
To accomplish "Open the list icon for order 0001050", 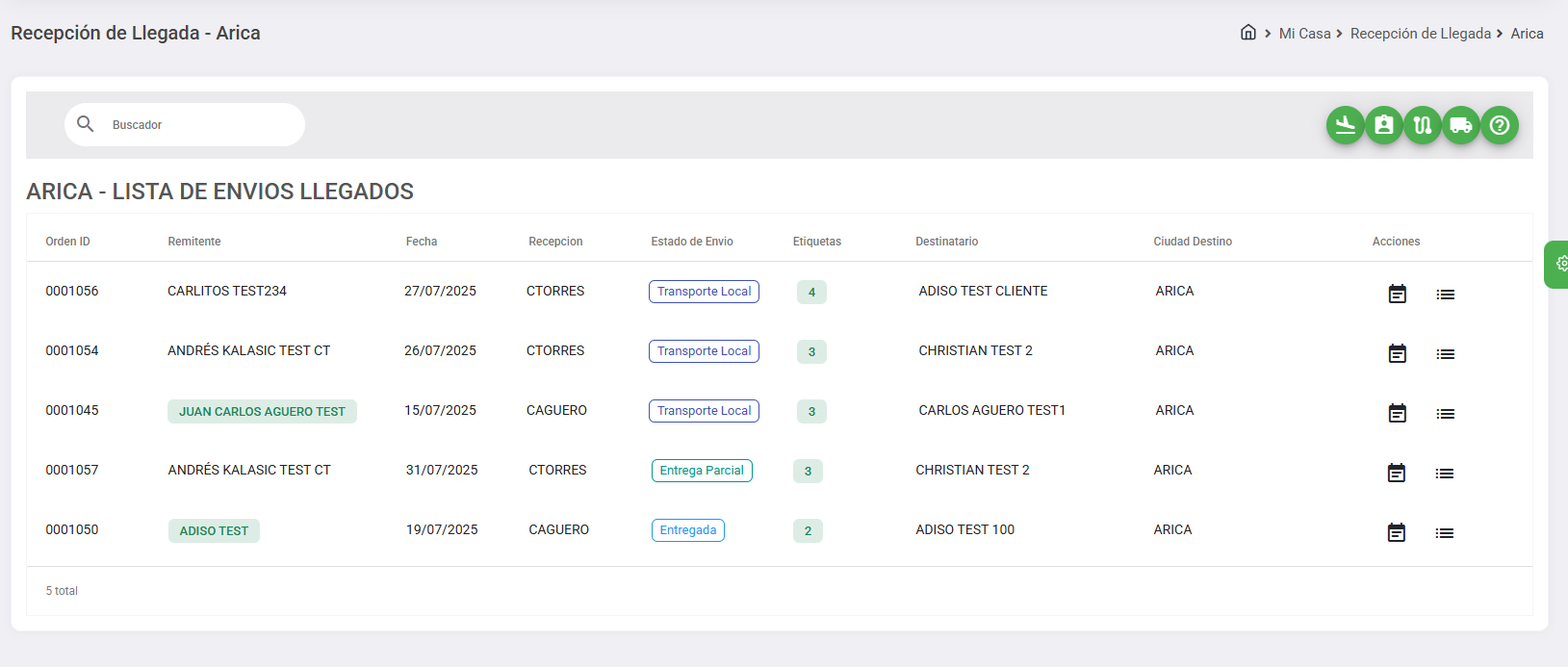I will coord(1444,533).
